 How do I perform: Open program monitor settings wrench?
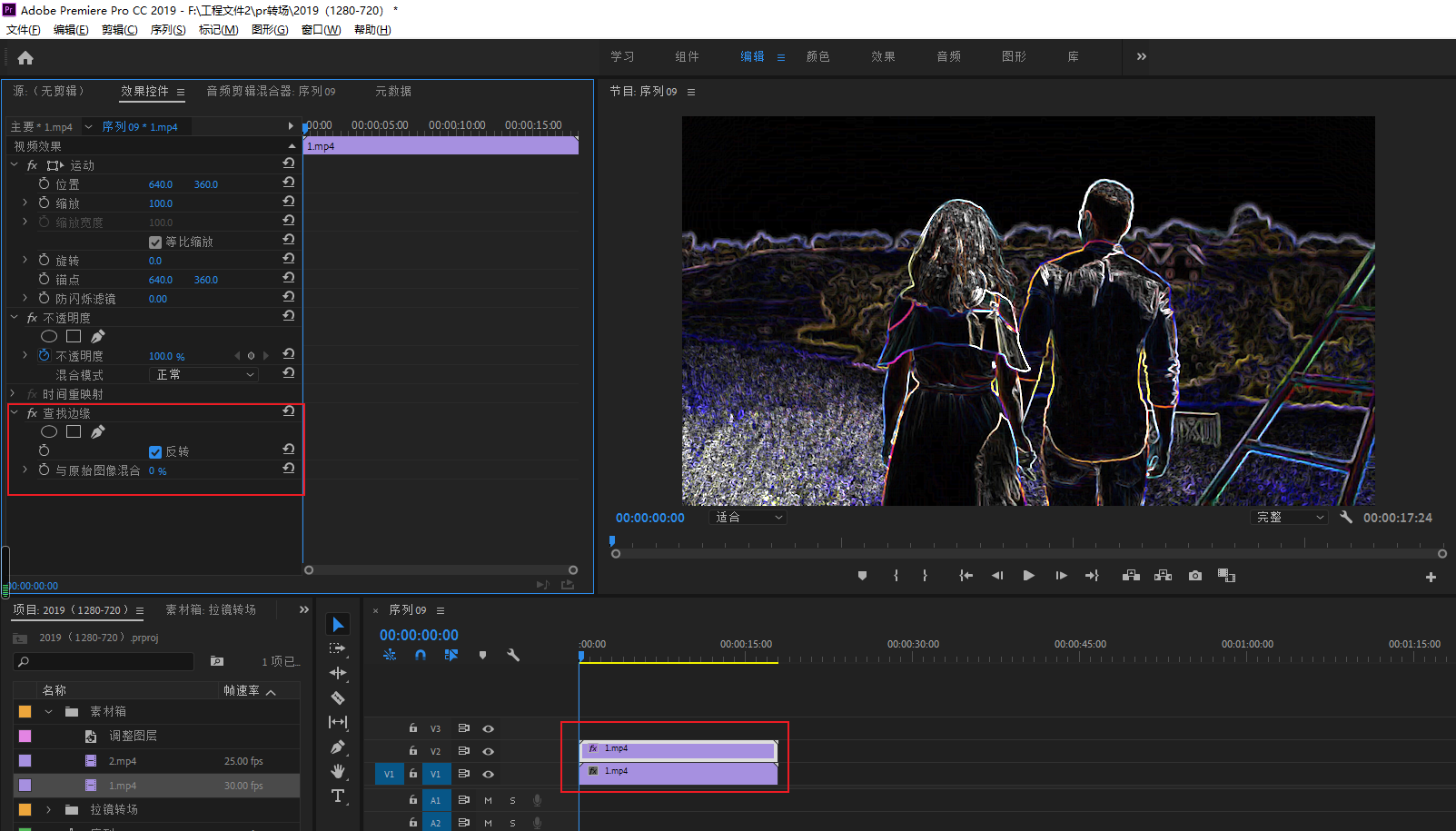pos(1346,517)
